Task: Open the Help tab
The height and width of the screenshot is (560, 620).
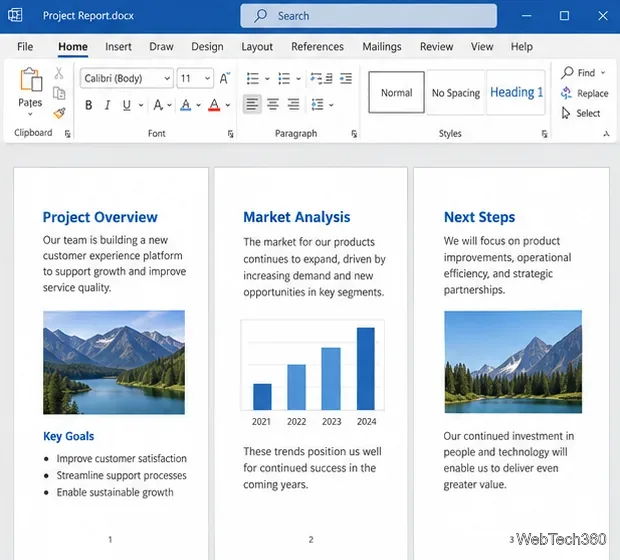Action: tap(522, 47)
